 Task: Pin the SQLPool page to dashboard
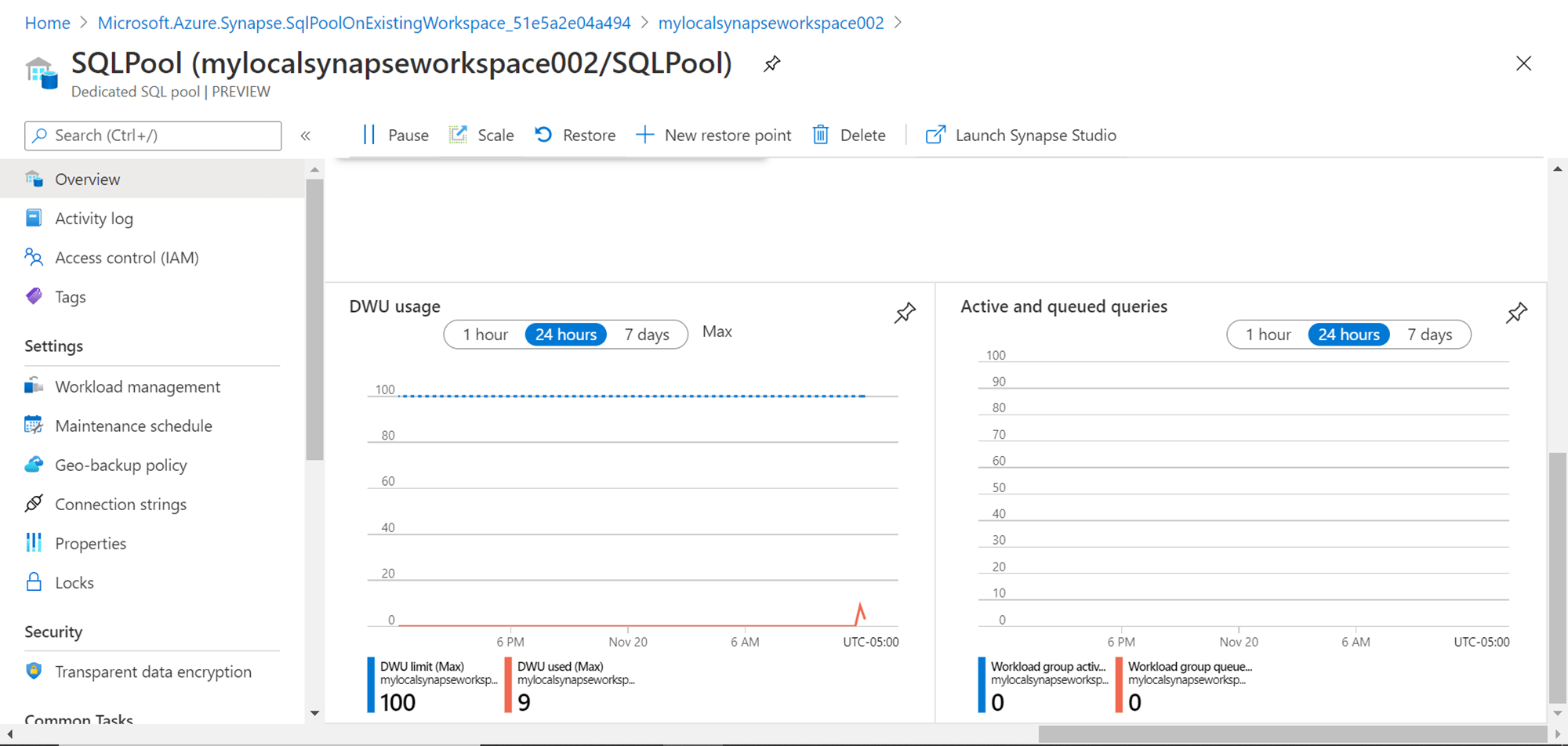click(x=771, y=63)
